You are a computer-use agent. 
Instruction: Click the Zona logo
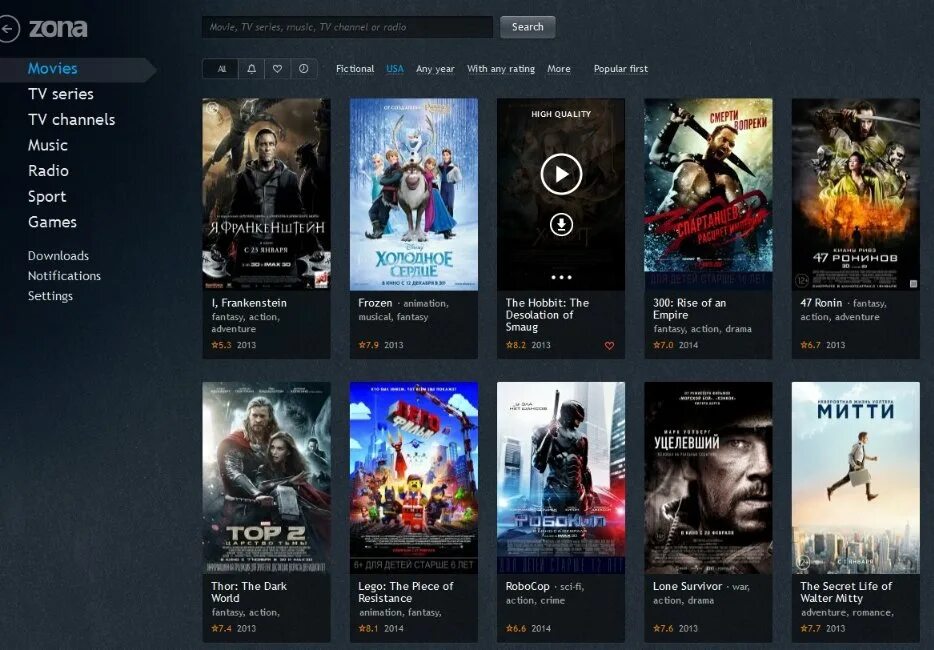58,28
